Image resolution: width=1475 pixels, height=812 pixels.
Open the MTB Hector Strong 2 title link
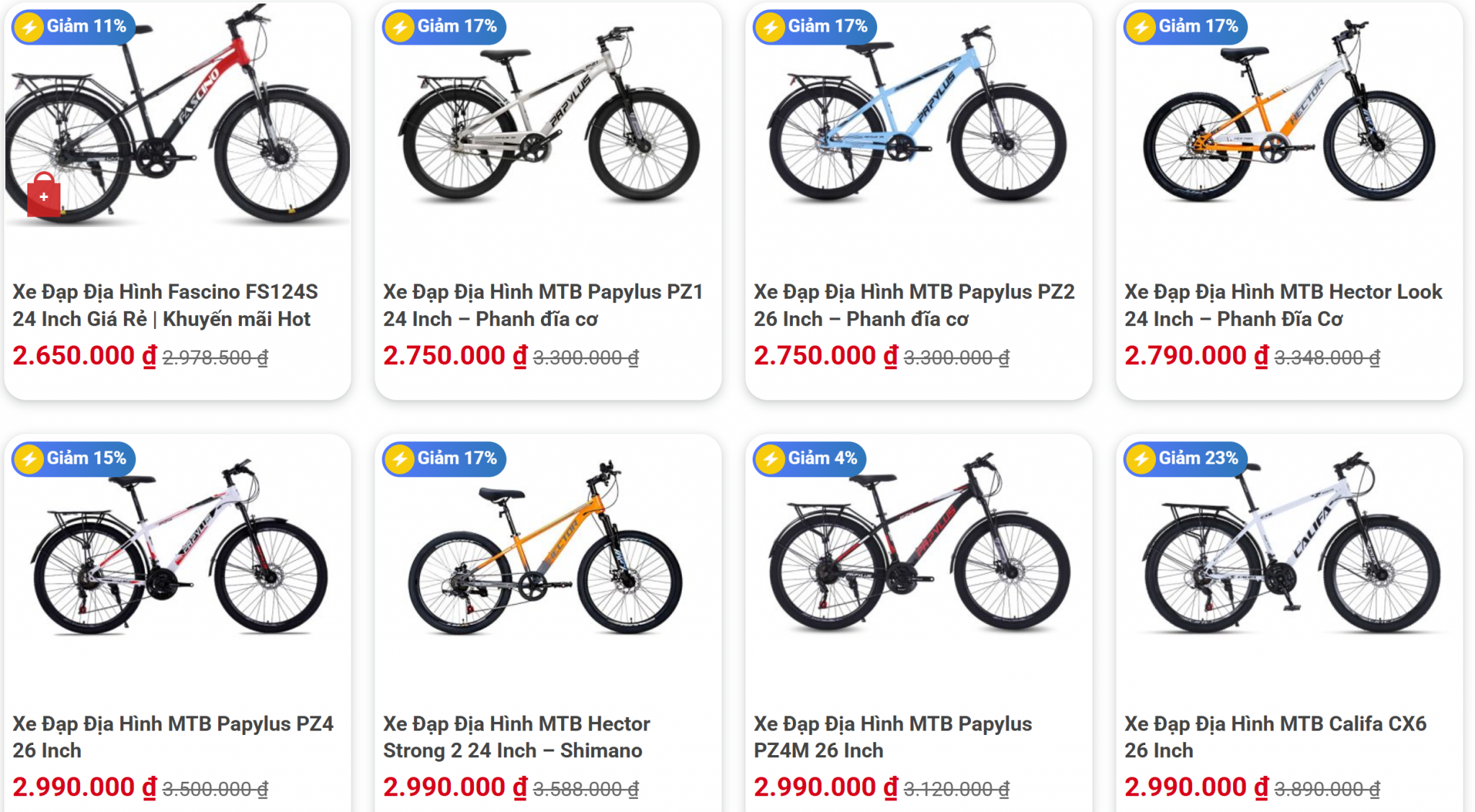click(x=516, y=737)
